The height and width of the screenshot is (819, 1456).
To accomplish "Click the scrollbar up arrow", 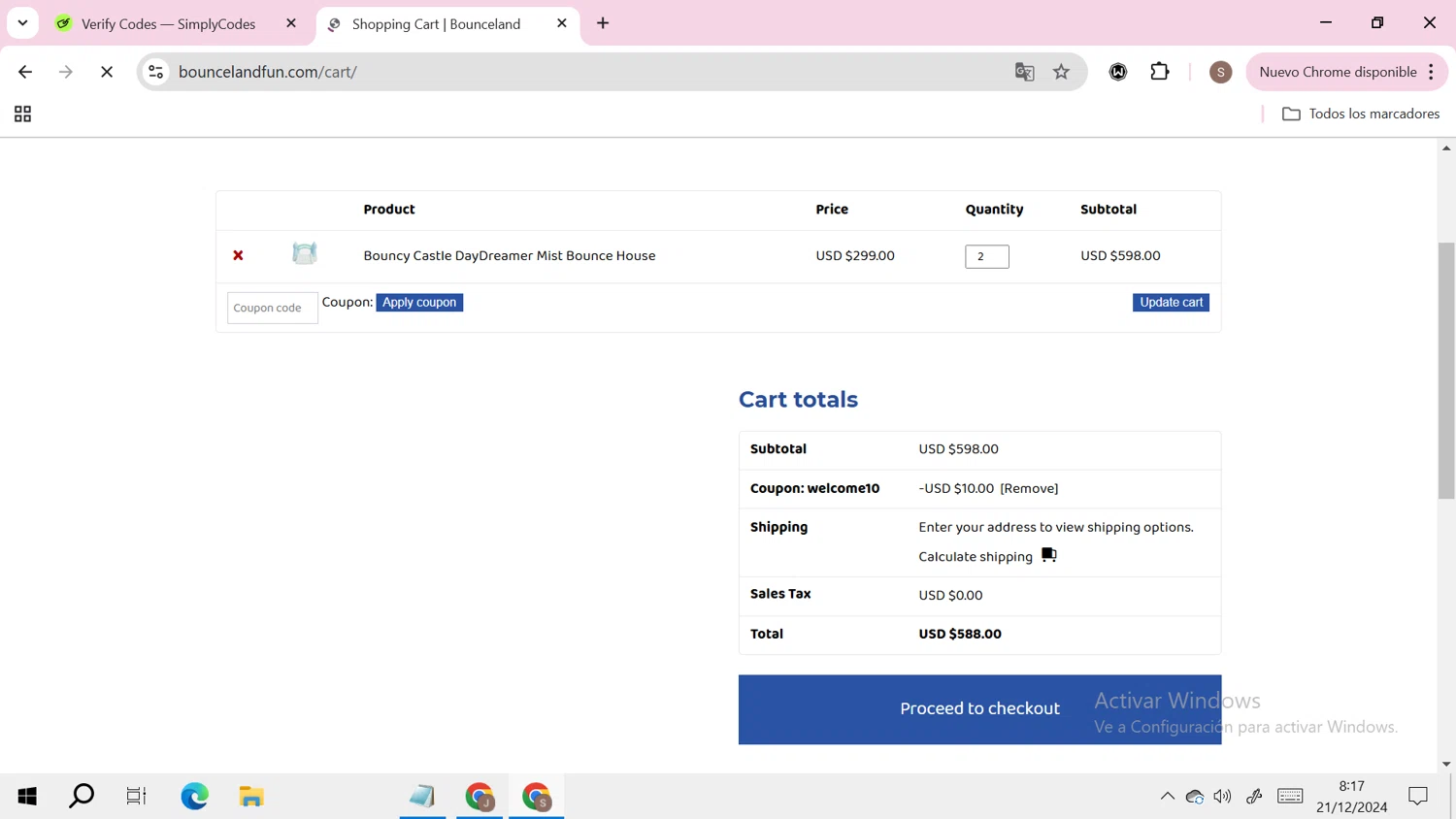I will coord(1446,148).
